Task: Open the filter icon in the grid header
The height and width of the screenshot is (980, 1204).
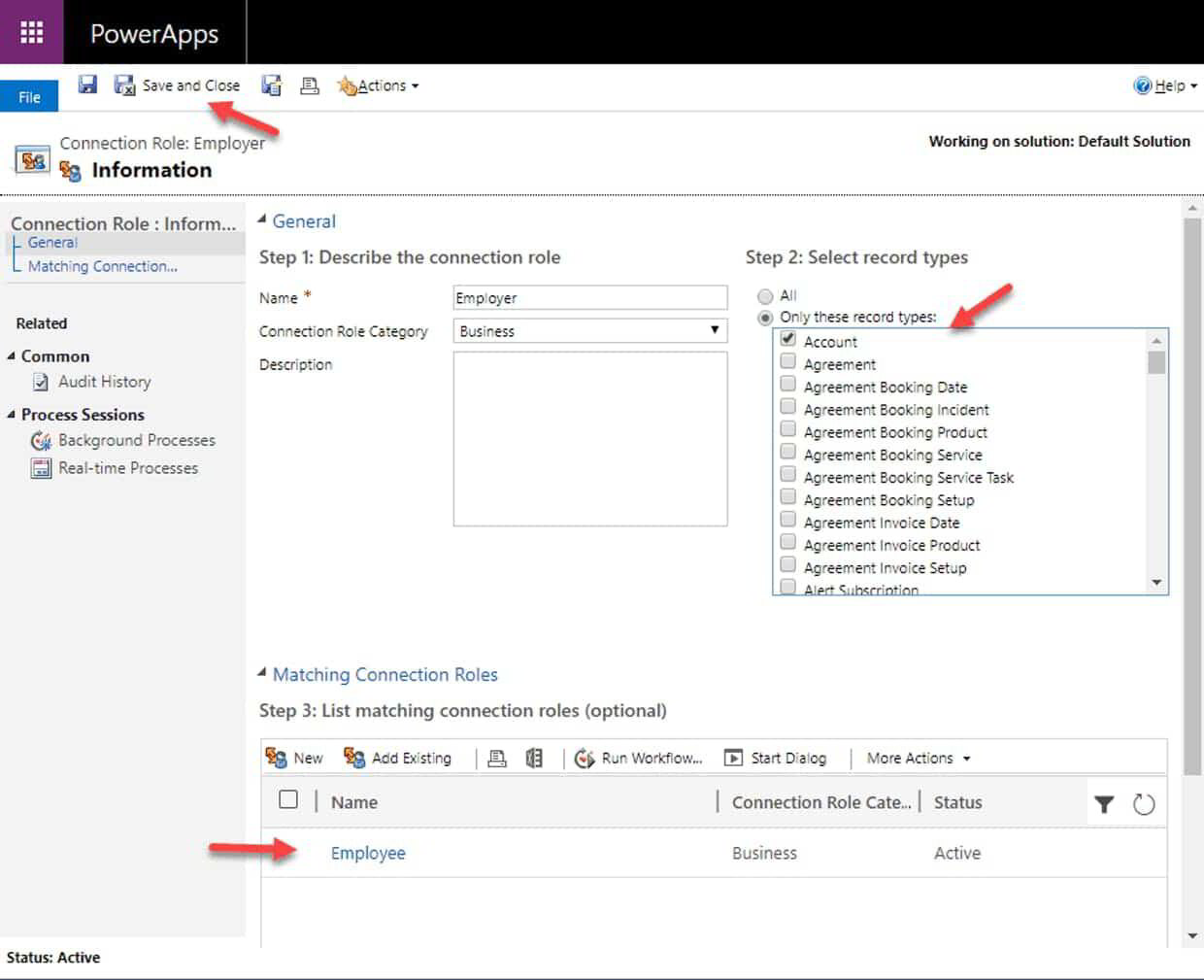Action: click(x=1104, y=802)
